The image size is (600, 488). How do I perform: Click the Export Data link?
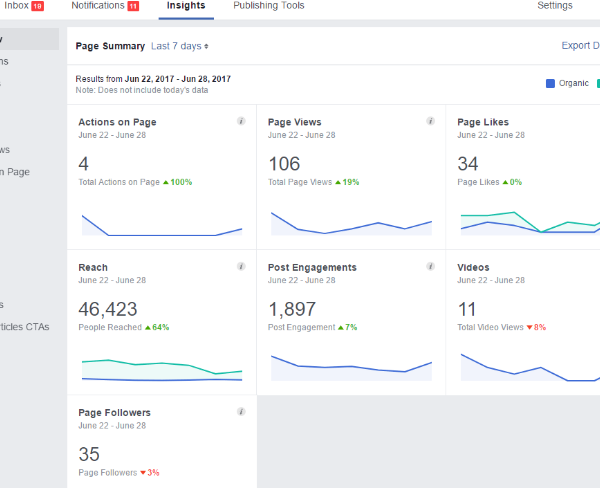pyautogui.click(x=580, y=46)
